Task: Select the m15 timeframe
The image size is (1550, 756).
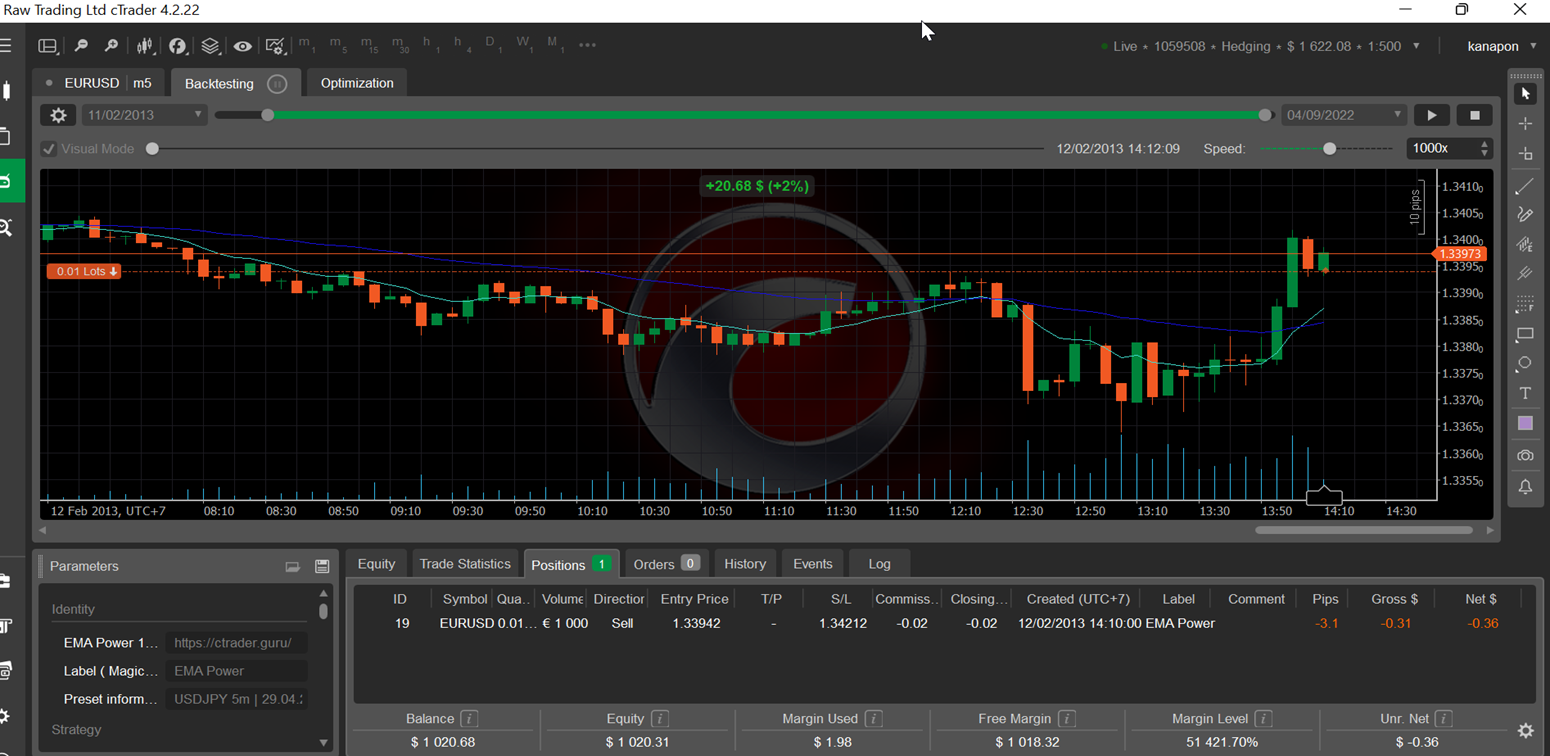Action: (369, 45)
